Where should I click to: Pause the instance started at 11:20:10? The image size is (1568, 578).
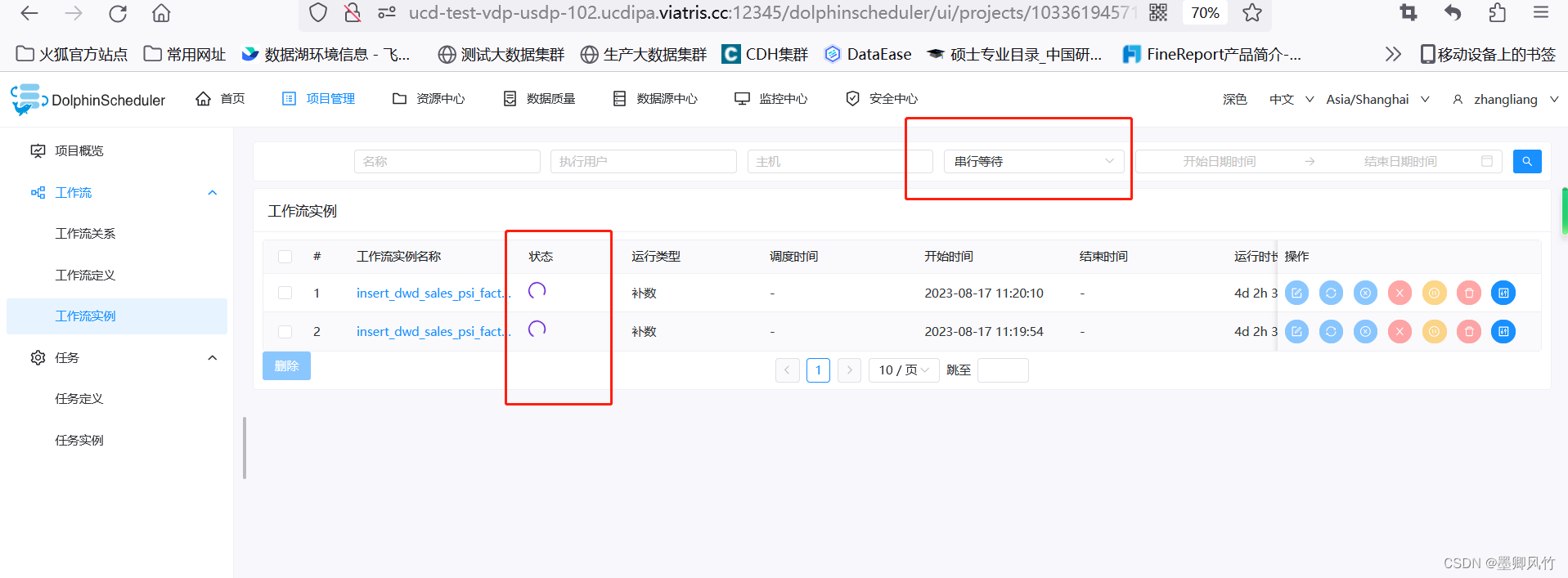(1434, 293)
